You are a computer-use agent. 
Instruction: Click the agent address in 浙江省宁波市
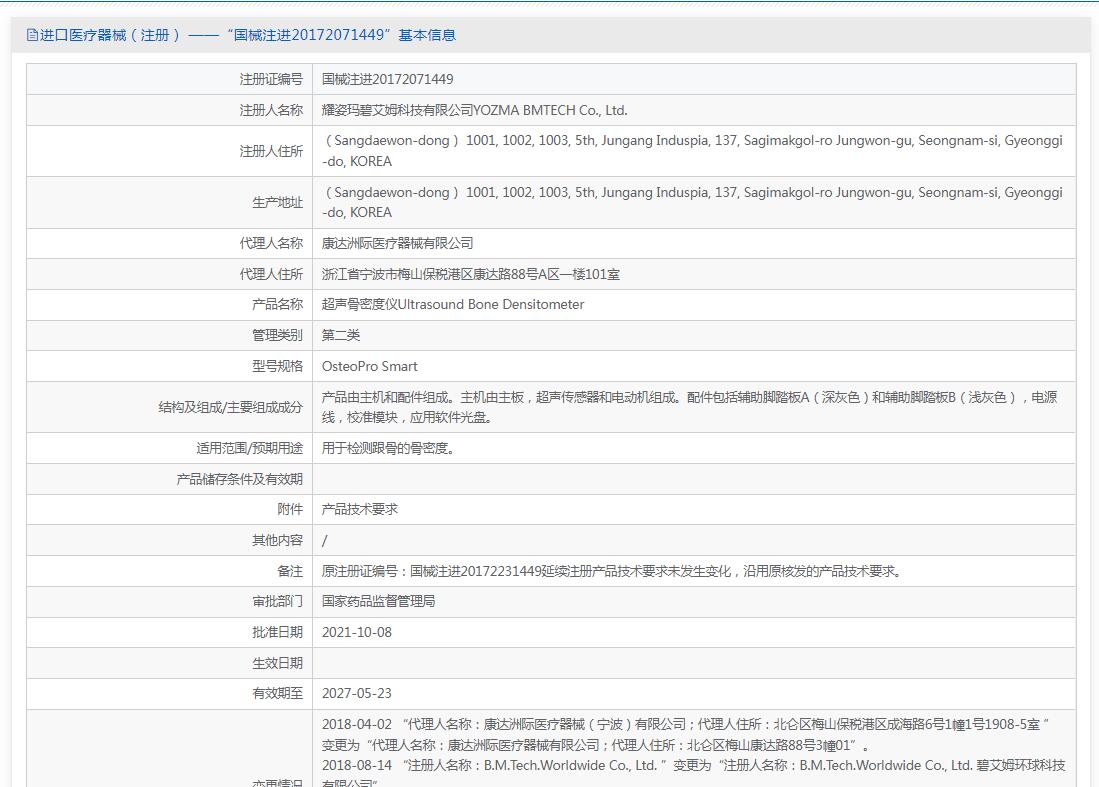click(470, 274)
